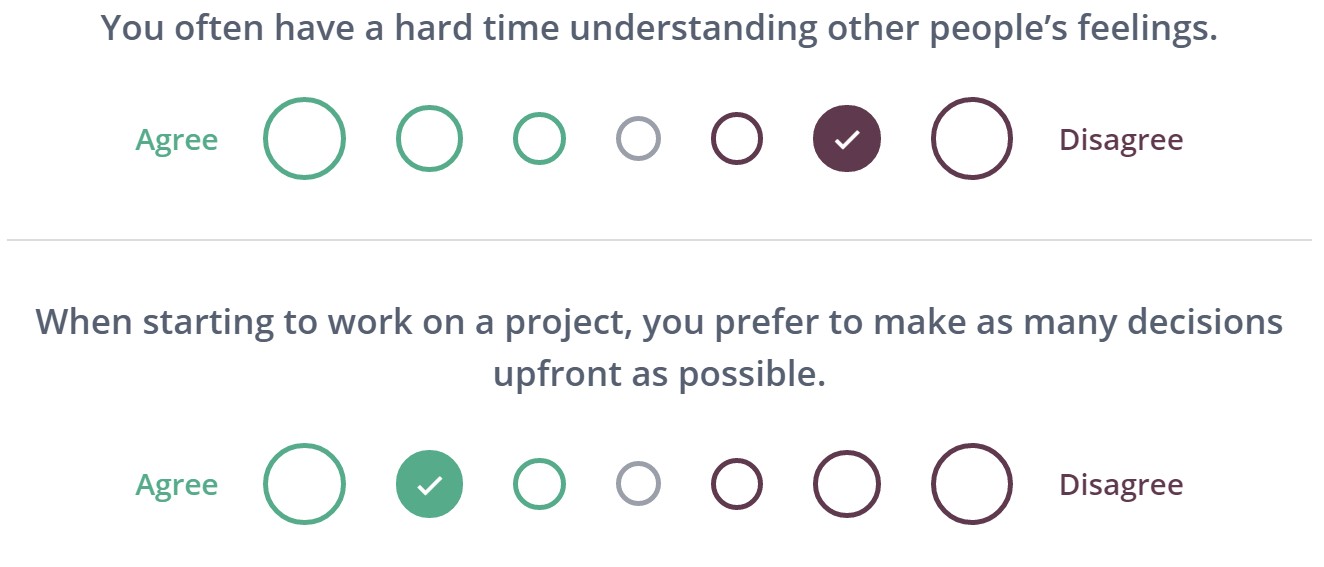Click checked moderate Agree circle, decisions question
Image resolution: width=1324 pixels, height=567 pixels.
[429, 484]
